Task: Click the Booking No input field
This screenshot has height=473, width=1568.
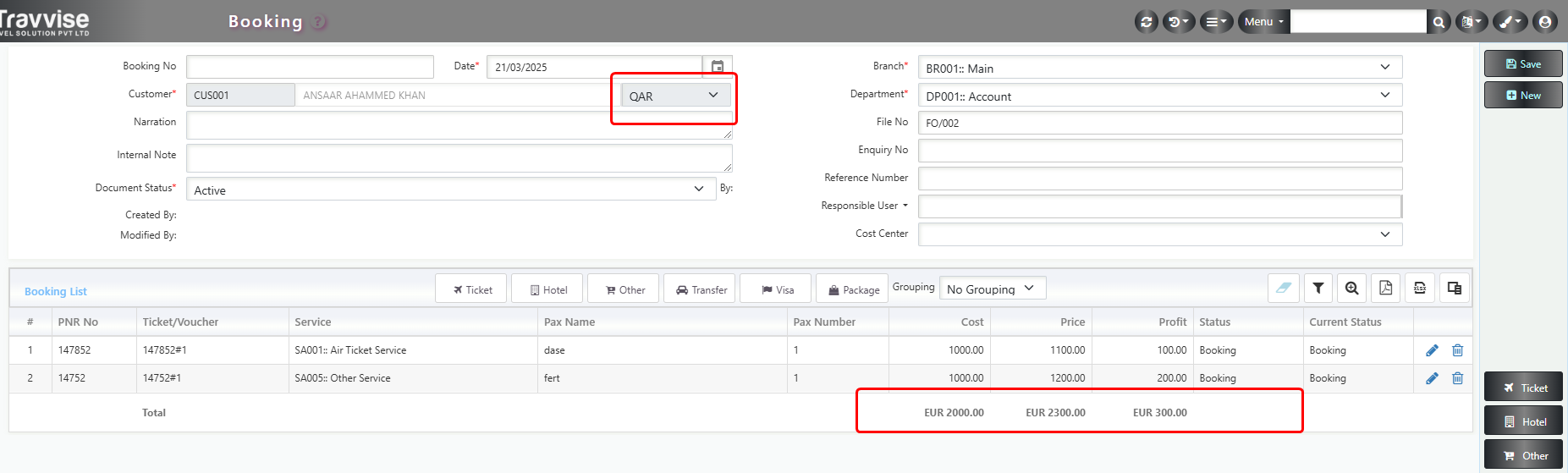Action: coord(310,67)
